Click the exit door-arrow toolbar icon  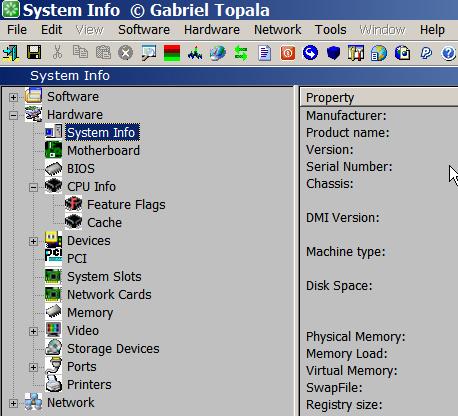click(10, 53)
